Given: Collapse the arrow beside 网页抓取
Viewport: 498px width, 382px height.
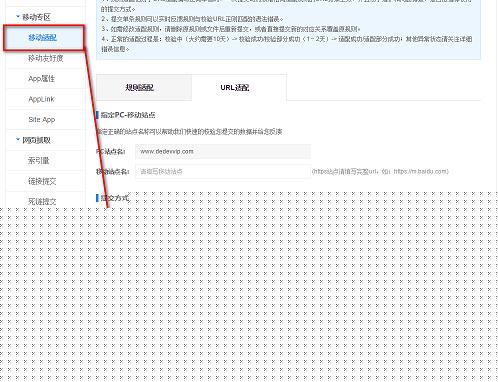Looking at the screenshot, I should point(18,140).
